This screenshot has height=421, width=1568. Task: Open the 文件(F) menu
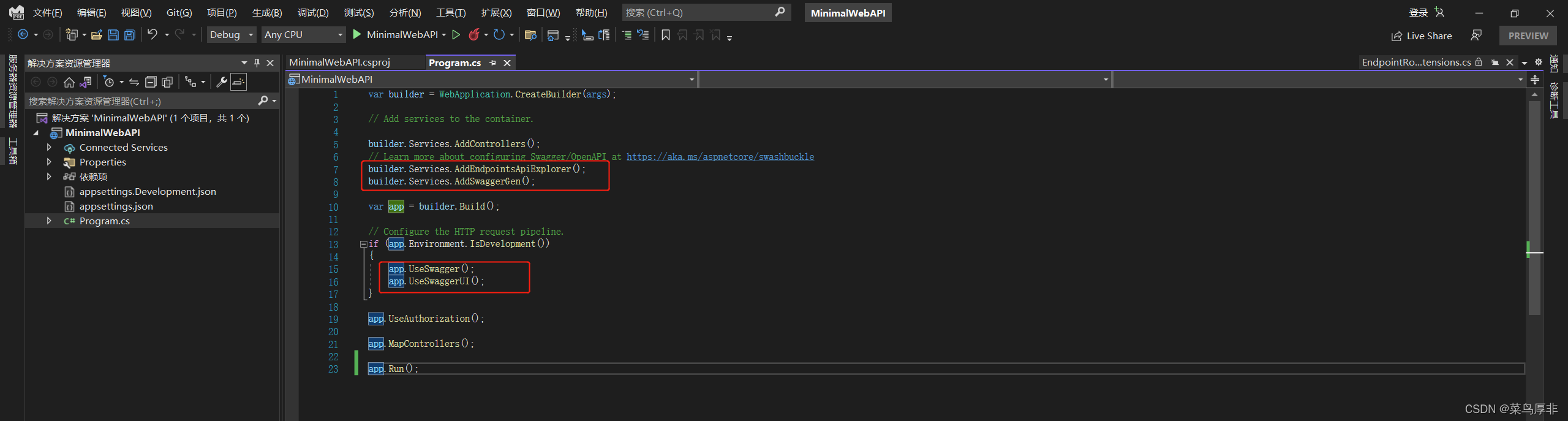[x=47, y=13]
